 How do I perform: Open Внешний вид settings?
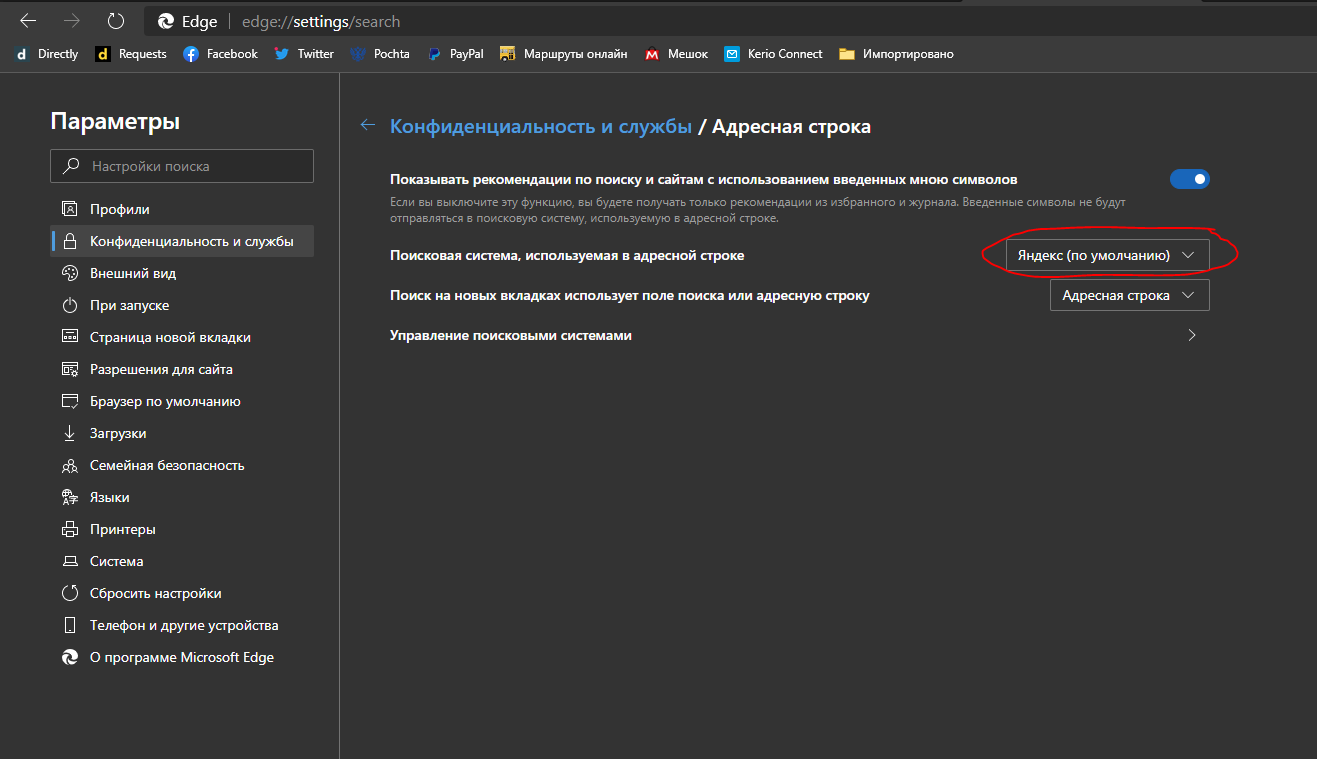181,273
